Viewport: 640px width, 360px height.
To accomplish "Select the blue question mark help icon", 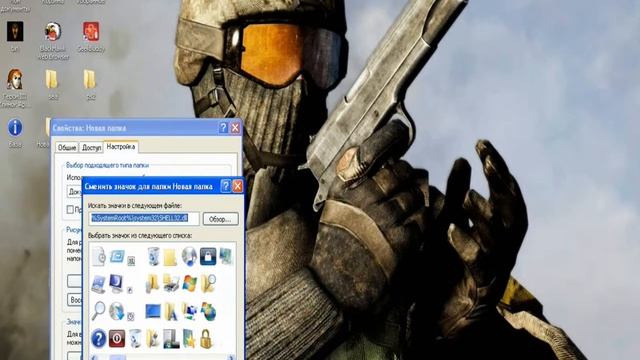I will [x=98, y=339].
